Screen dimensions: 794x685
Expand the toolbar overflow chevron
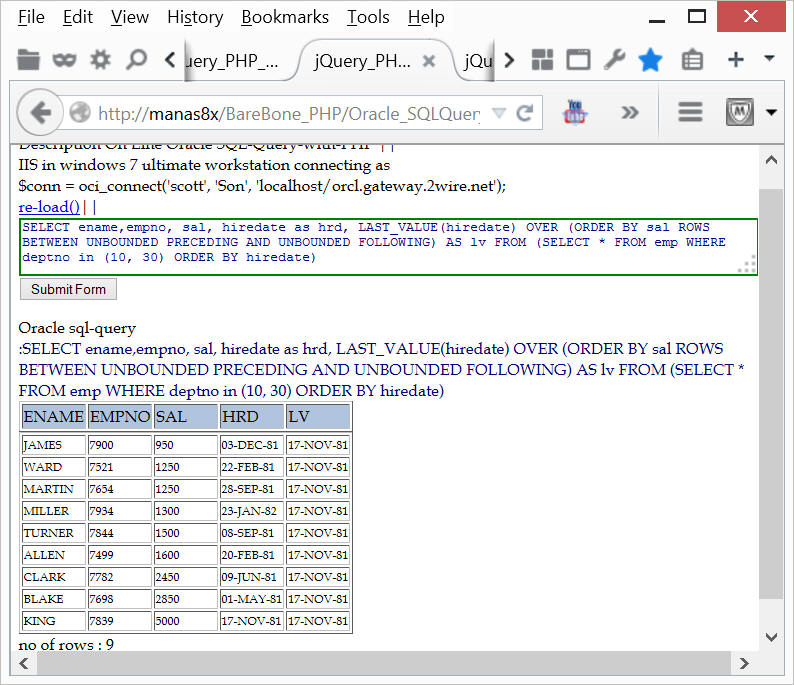(x=630, y=112)
